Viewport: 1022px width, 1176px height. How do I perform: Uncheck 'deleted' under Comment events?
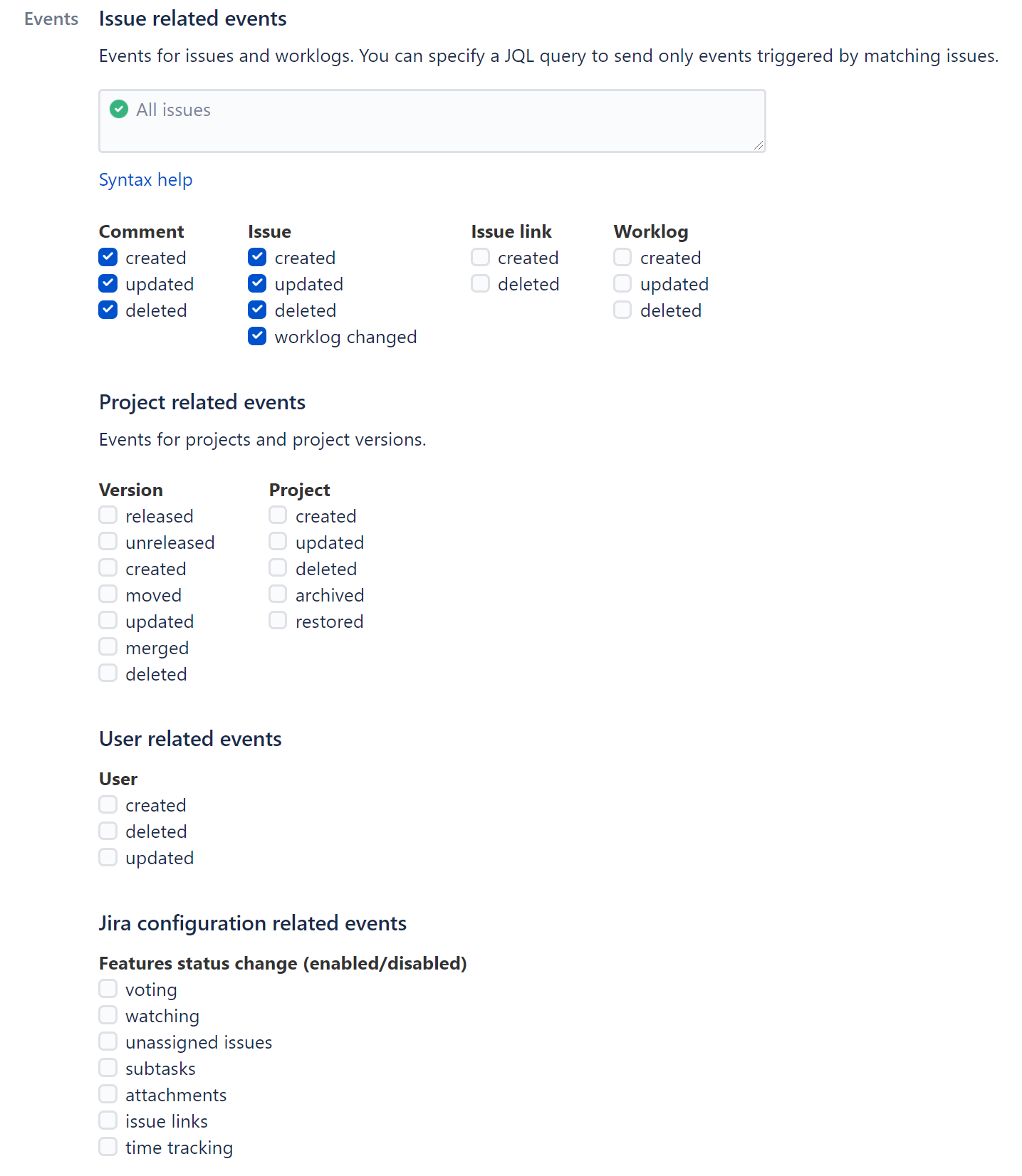point(108,310)
